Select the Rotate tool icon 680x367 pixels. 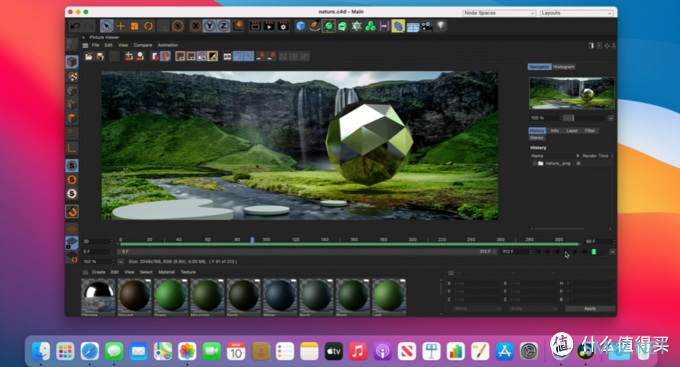click(148, 26)
